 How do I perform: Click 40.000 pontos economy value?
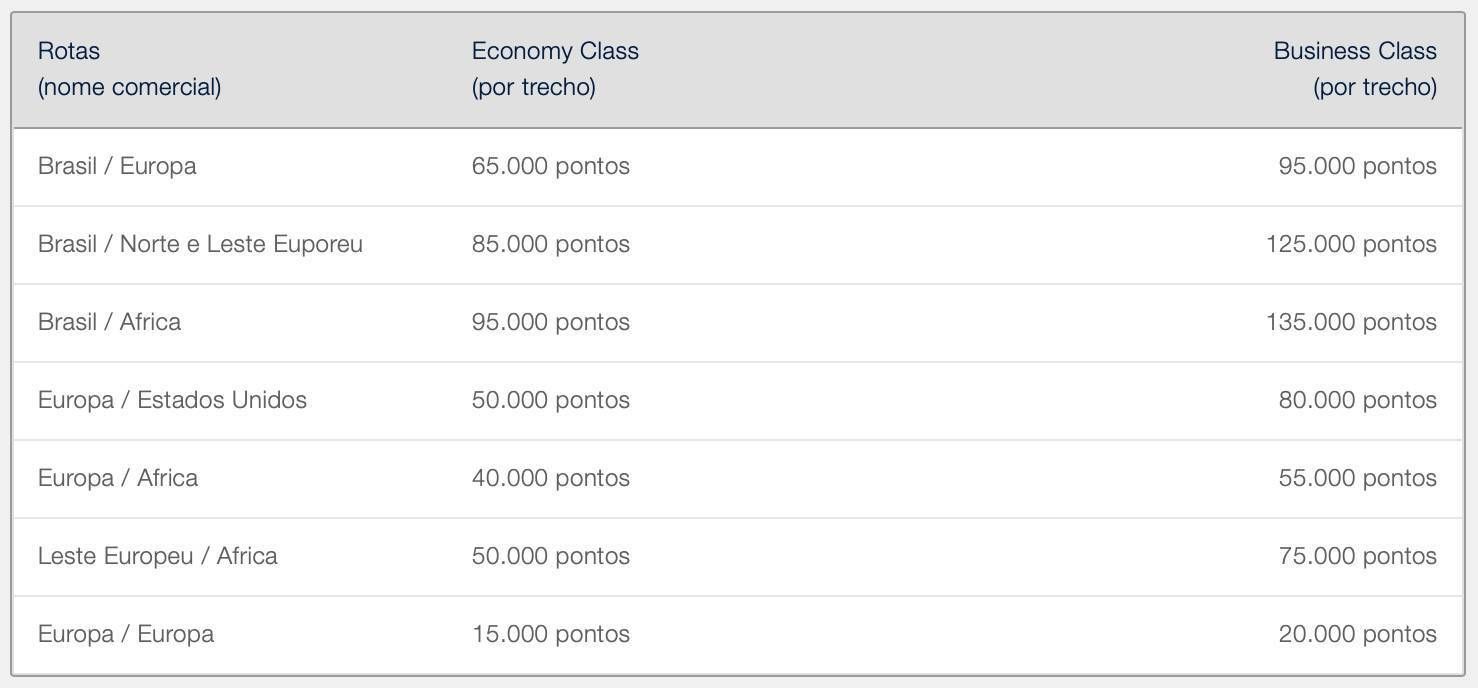click(551, 478)
